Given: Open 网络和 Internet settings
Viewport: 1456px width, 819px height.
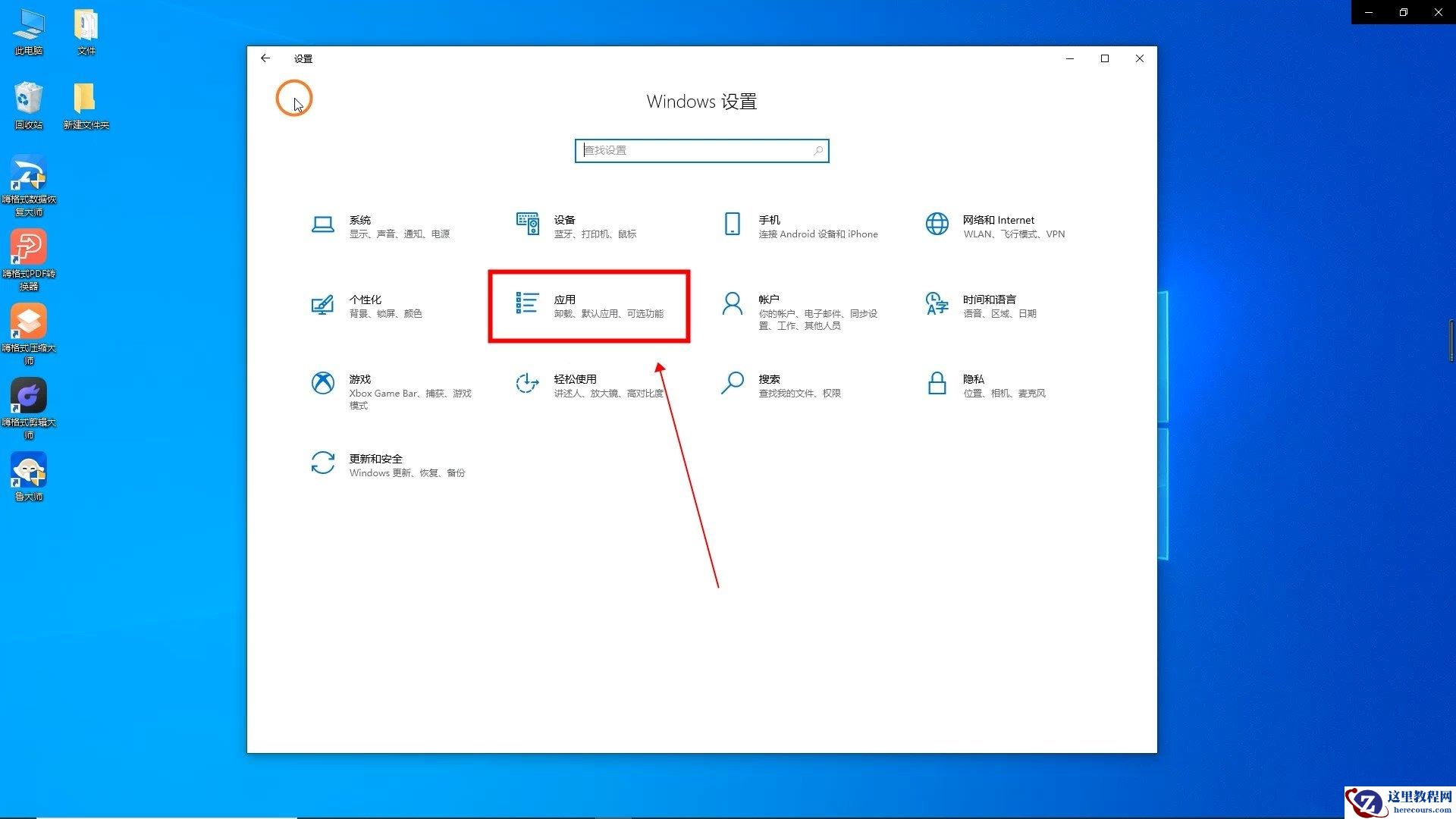Looking at the screenshot, I should (x=993, y=226).
